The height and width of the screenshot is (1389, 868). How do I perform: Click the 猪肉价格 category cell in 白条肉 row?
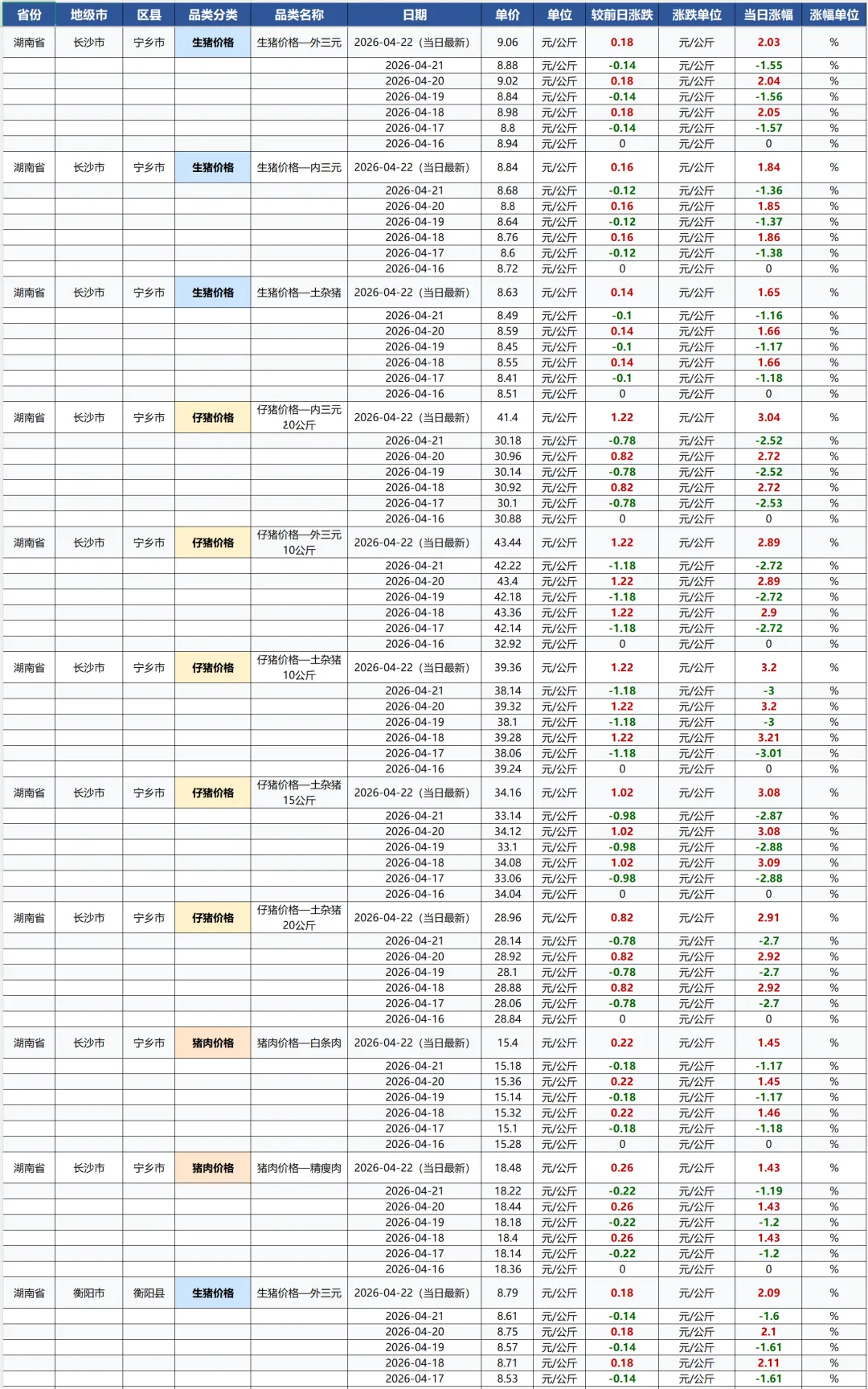pos(213,1043)
